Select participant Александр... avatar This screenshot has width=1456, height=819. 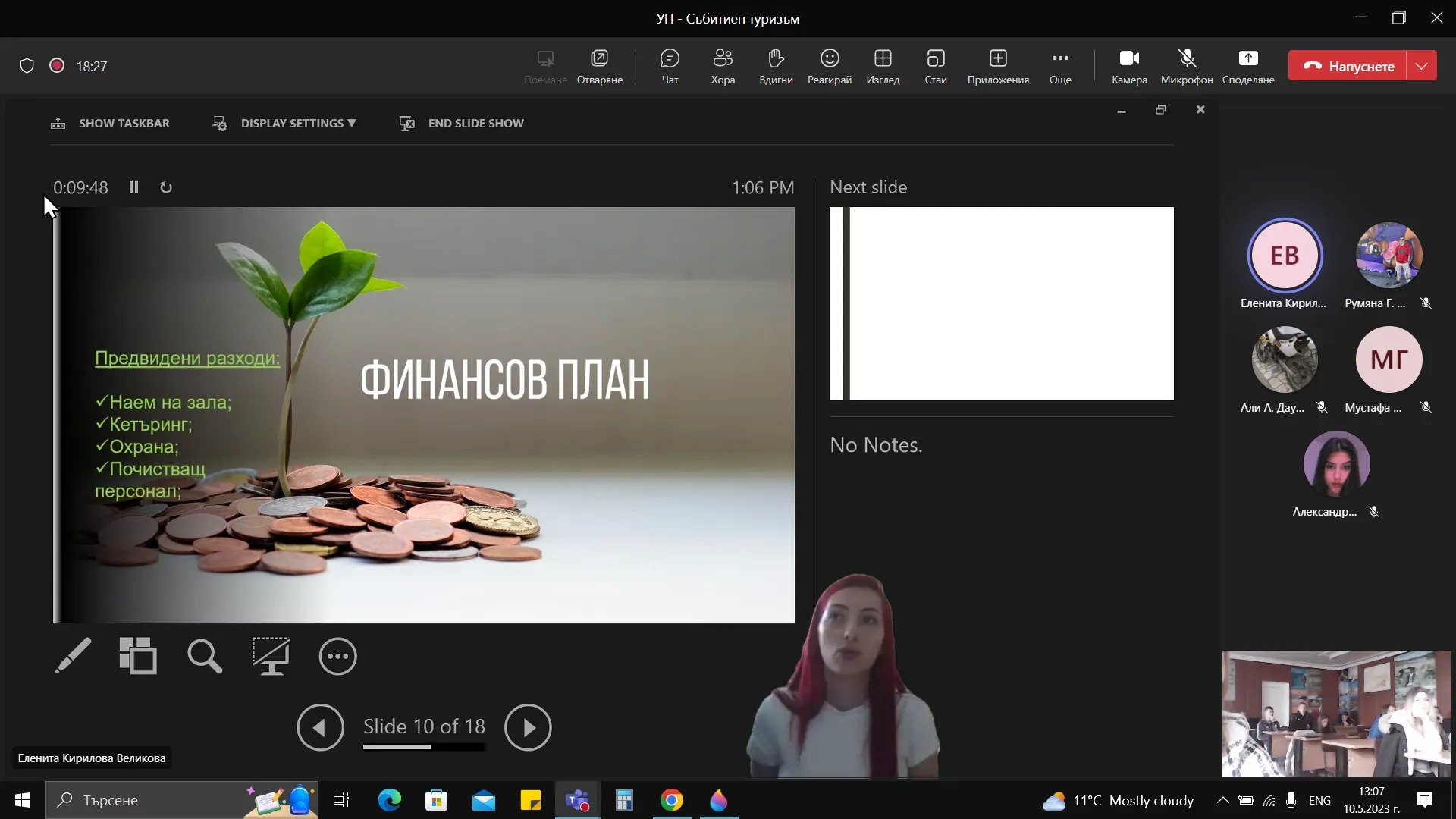point(1336,463)
